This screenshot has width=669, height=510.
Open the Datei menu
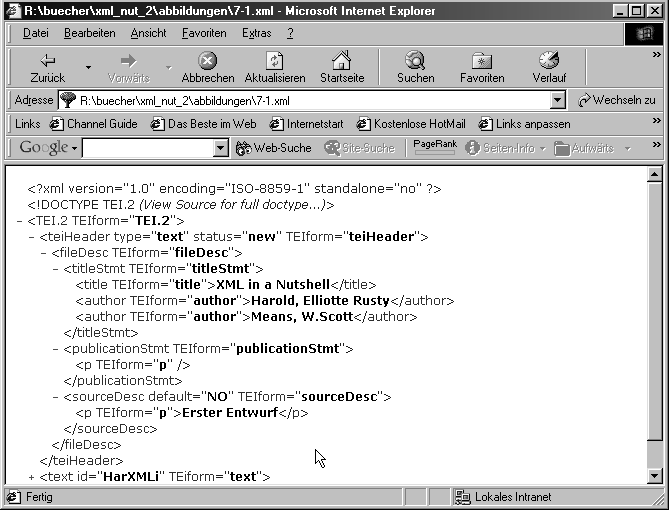tap(35, 33)
